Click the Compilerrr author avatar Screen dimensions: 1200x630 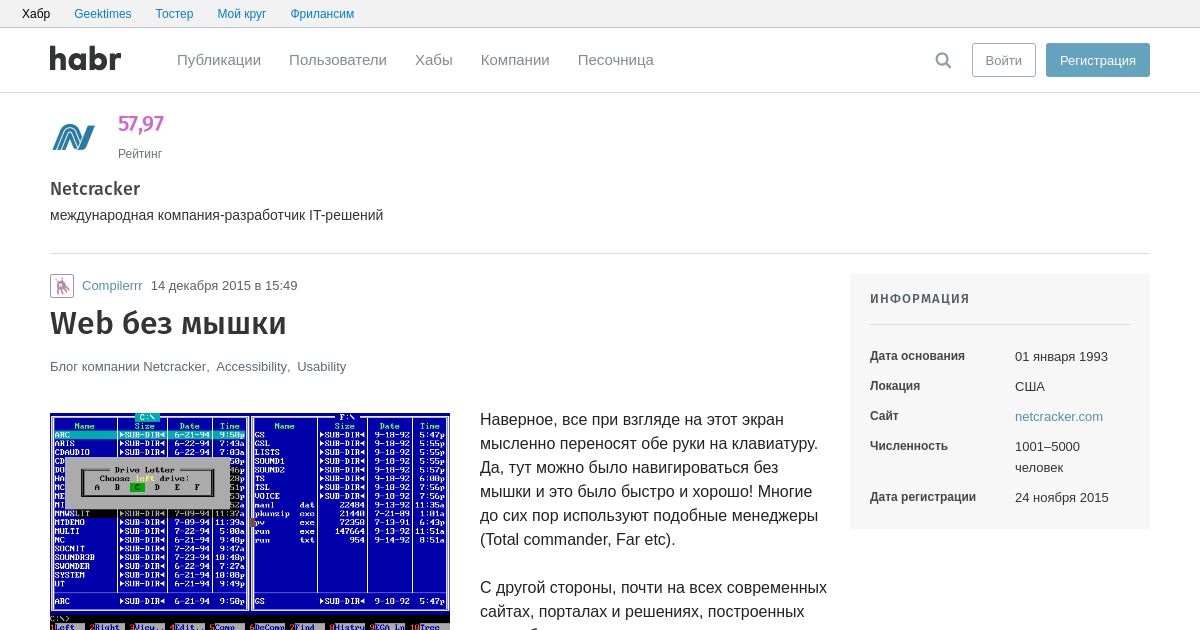coord(62,286)
